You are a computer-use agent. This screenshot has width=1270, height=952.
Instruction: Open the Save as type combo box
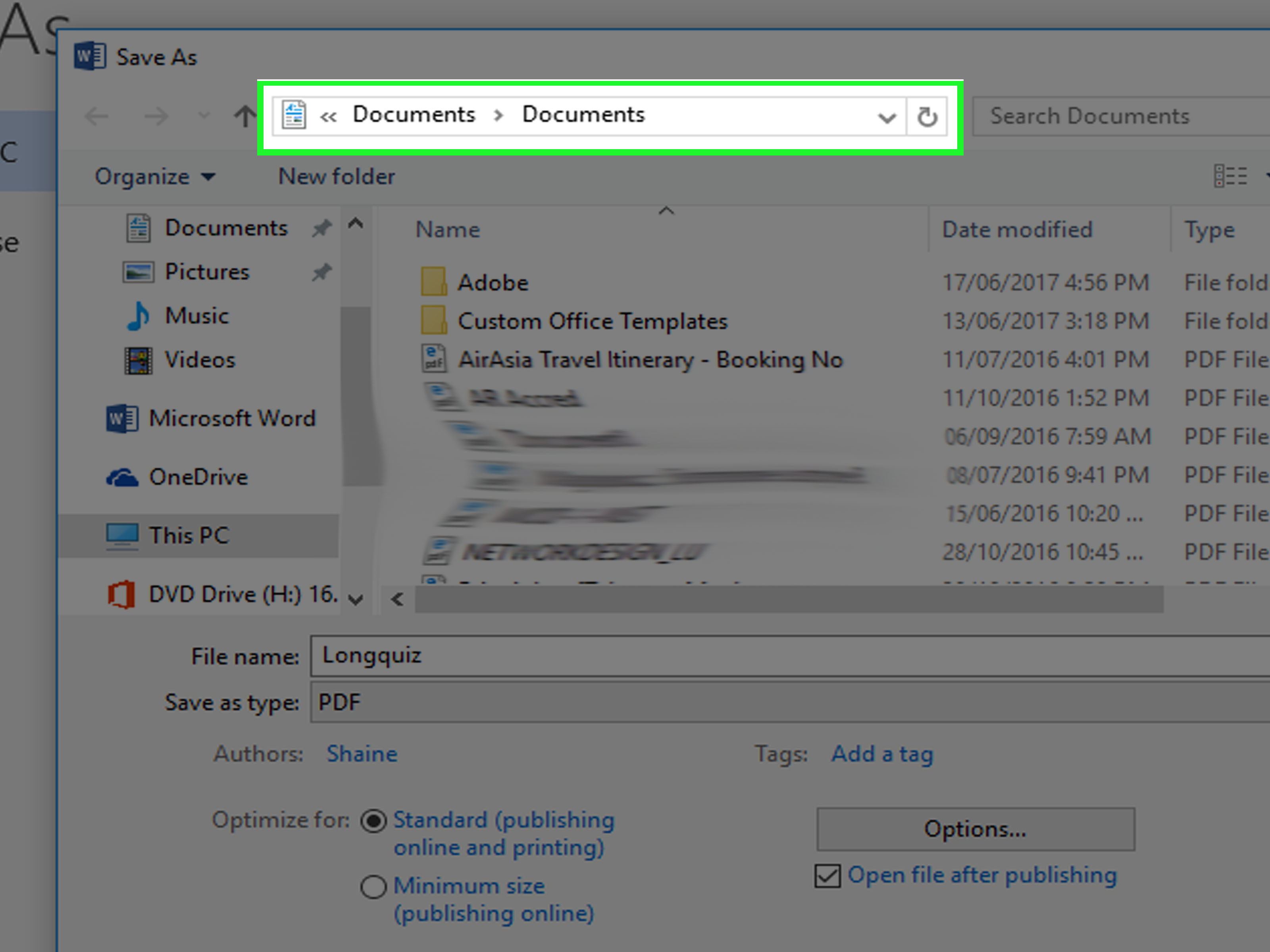(x=787, y=702)
